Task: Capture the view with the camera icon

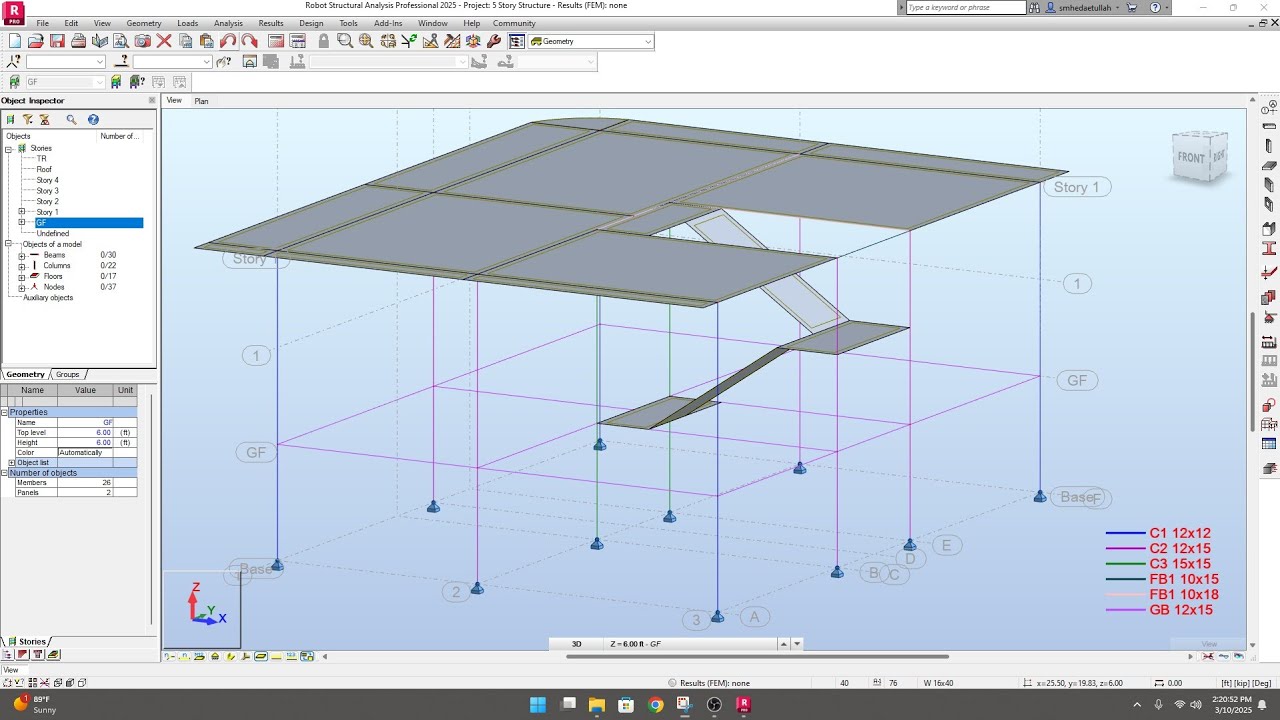Action: point(142,41)
